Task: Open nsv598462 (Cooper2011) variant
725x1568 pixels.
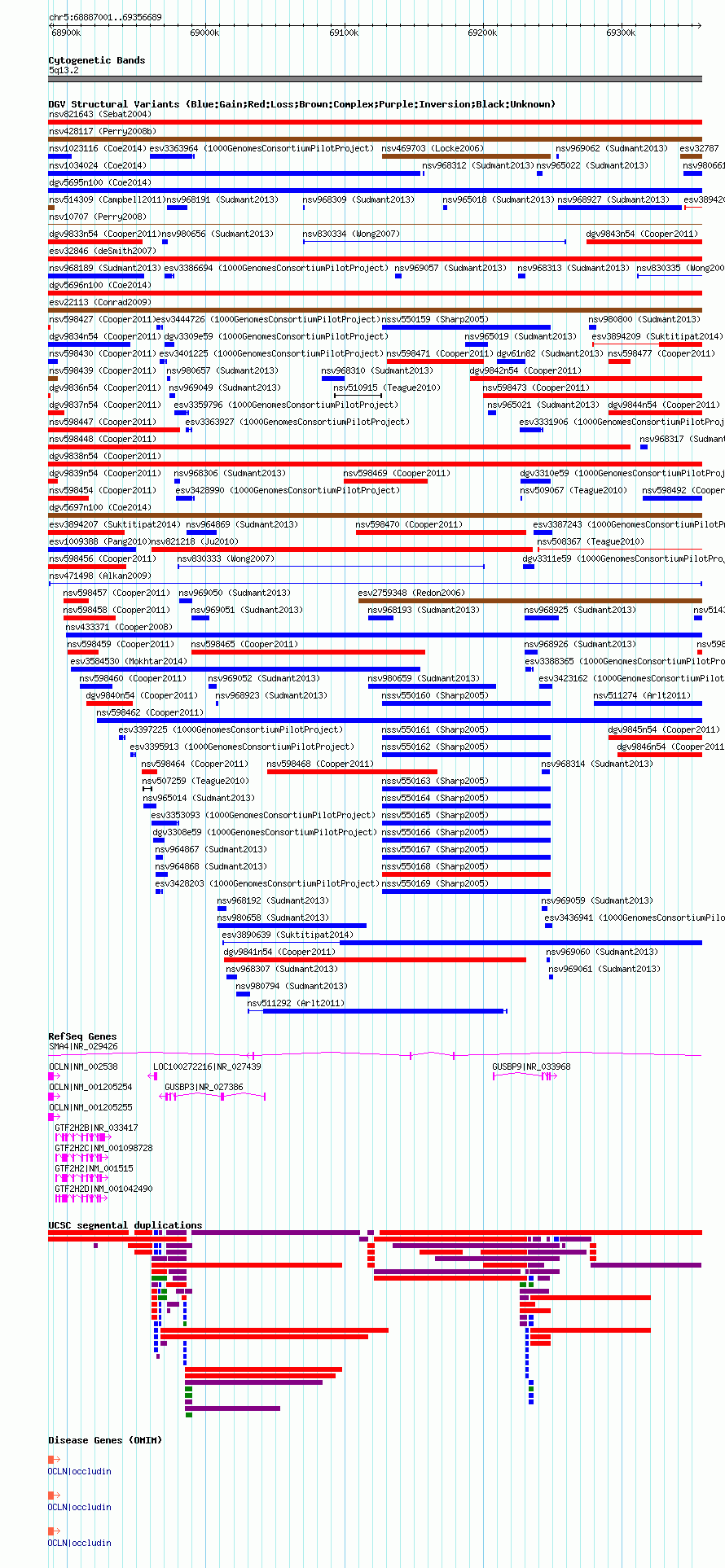Action: [150, 712]
